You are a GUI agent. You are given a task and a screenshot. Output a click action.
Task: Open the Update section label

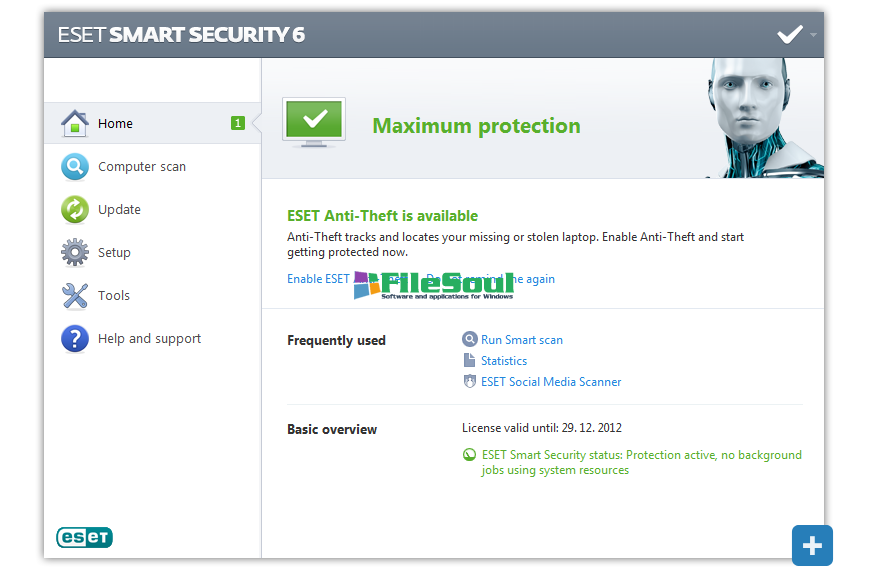click(119, 210)
